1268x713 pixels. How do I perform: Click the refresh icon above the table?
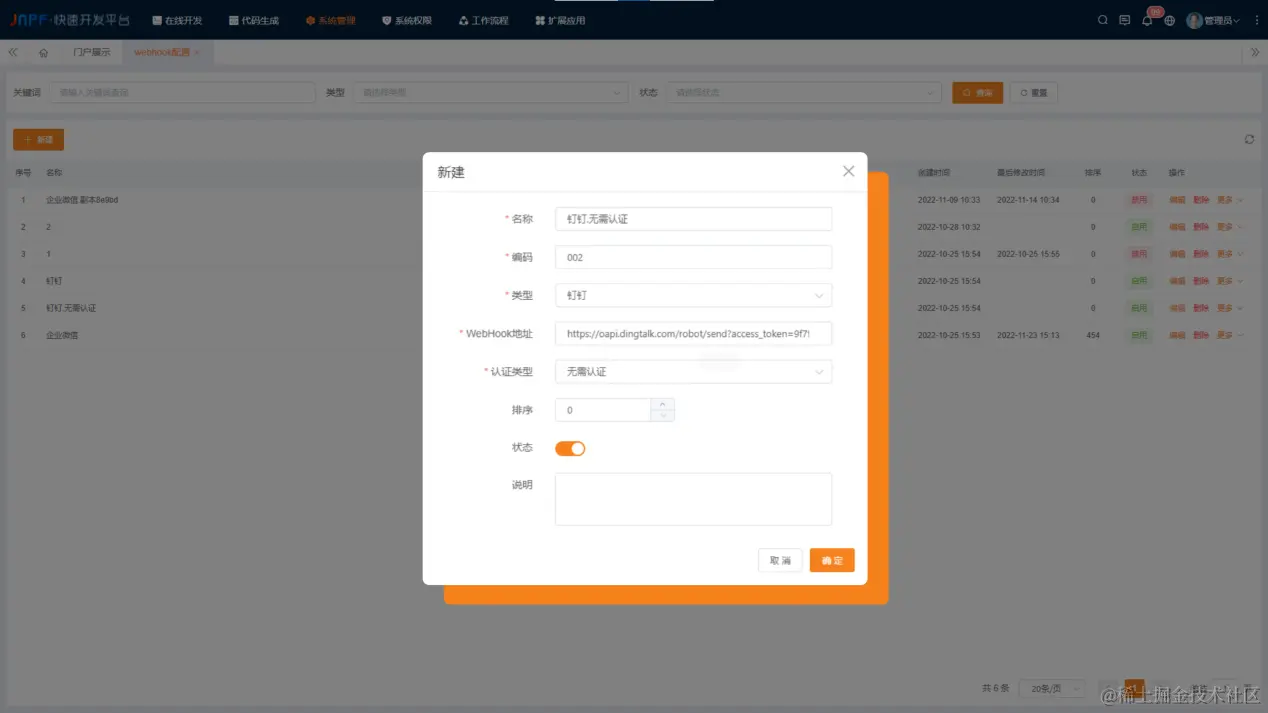[x=1249, y=139]
